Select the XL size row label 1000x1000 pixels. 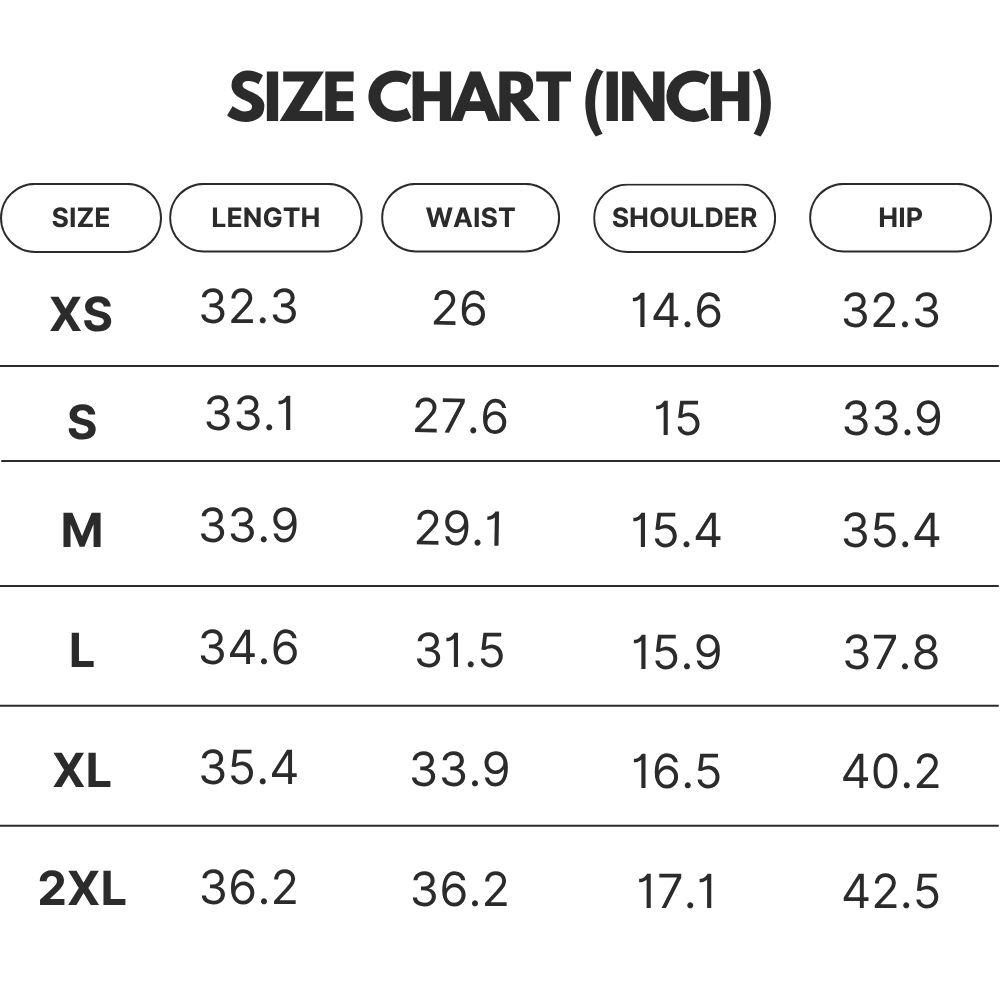[x=82, y=770]
